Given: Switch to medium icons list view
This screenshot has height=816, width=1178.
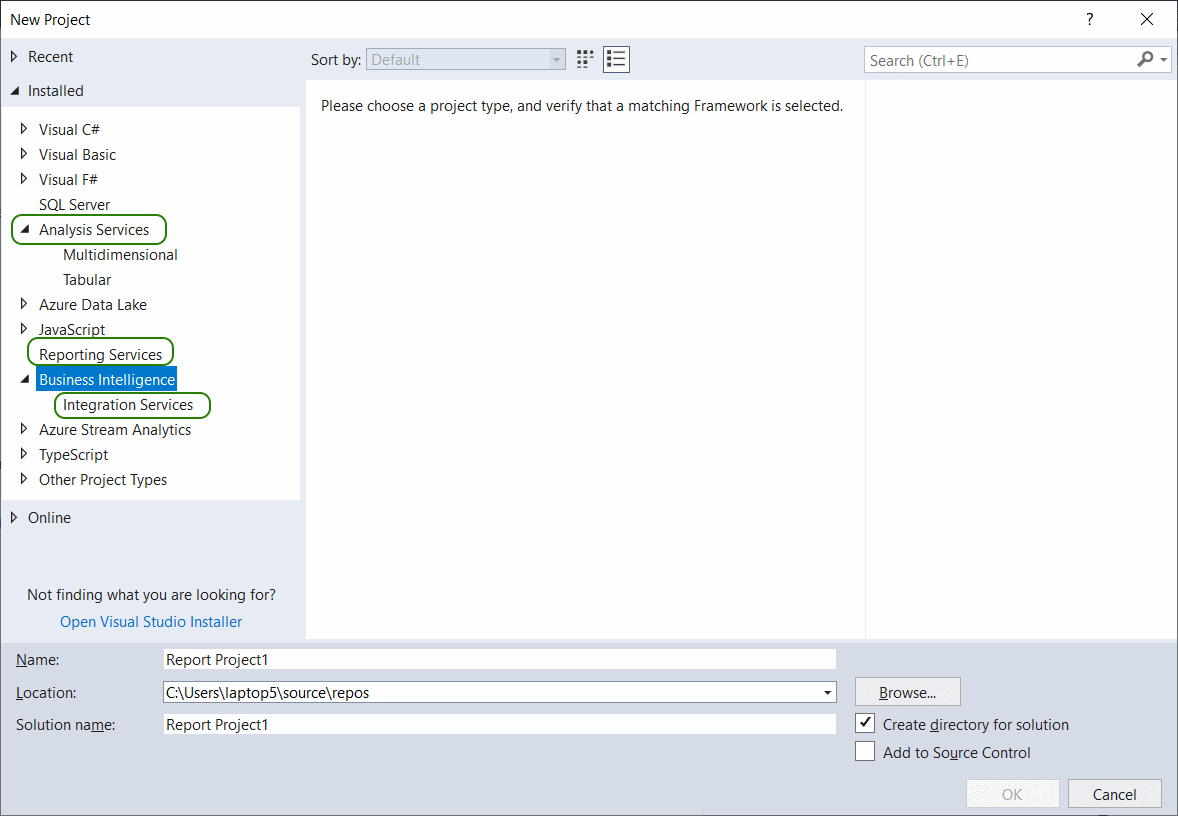Looking at the screenshot, I should pyautogui.click(x=616, y=59).
